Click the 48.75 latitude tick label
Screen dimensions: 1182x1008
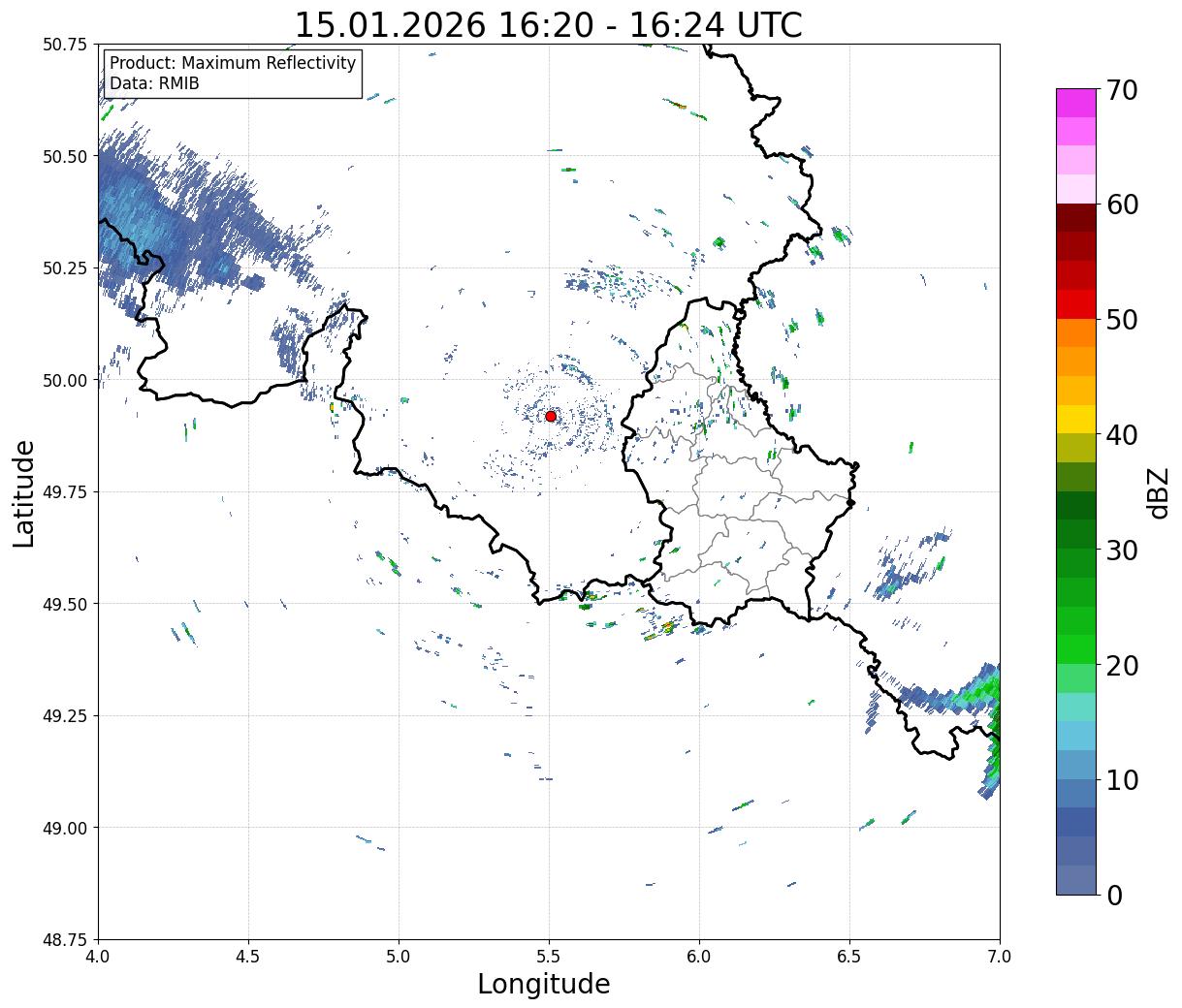[65, 940]
